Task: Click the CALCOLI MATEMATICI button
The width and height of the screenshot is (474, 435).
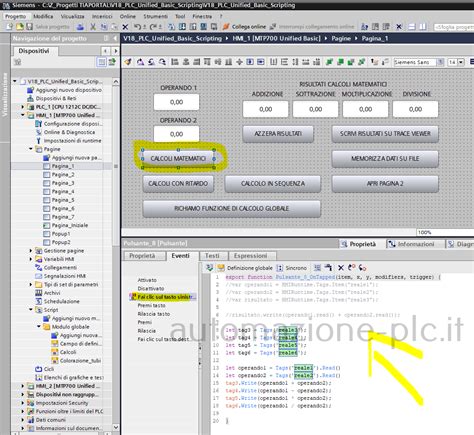Action: 178,158
